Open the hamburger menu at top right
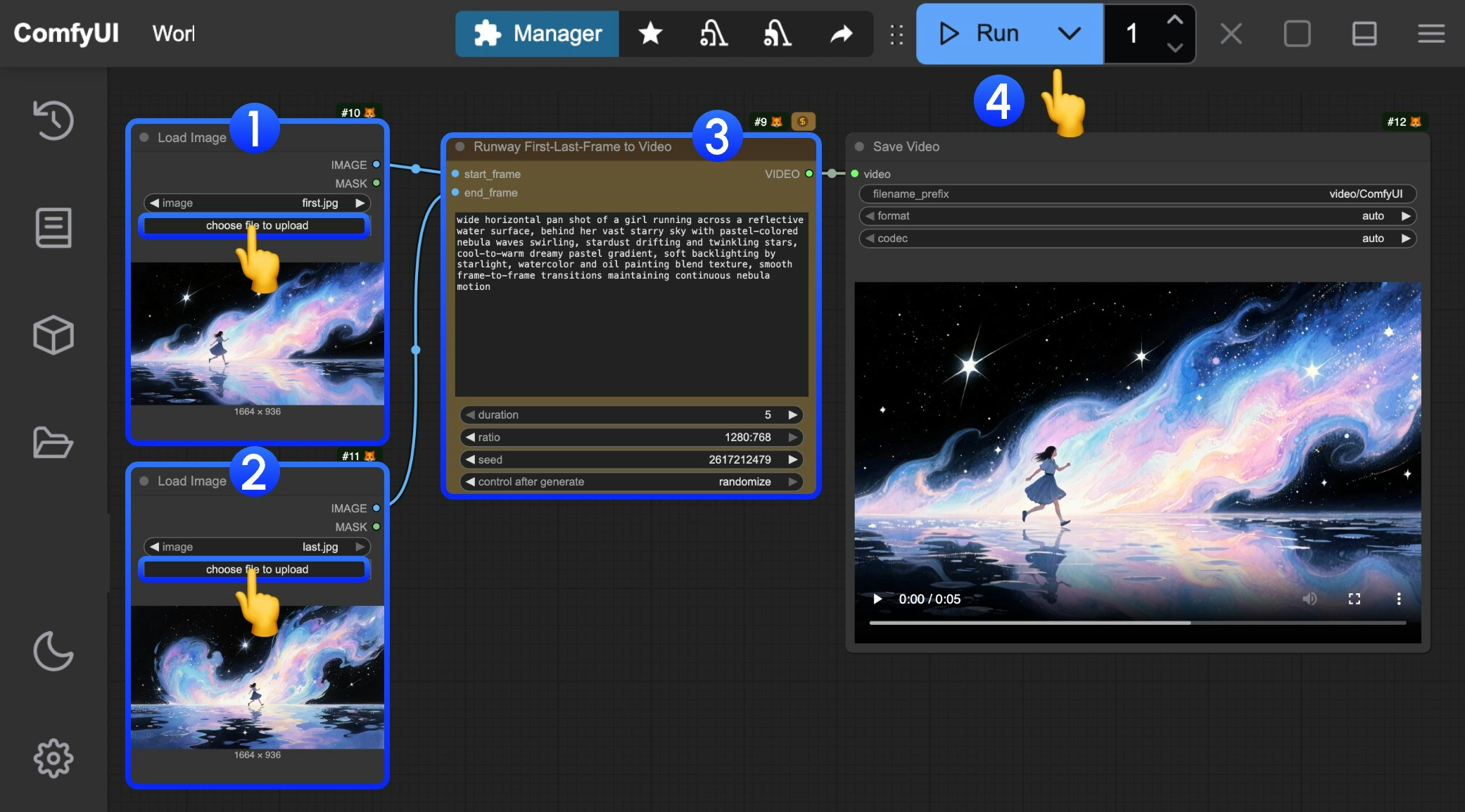1465x812 pixels. (x=1430, y=33)
